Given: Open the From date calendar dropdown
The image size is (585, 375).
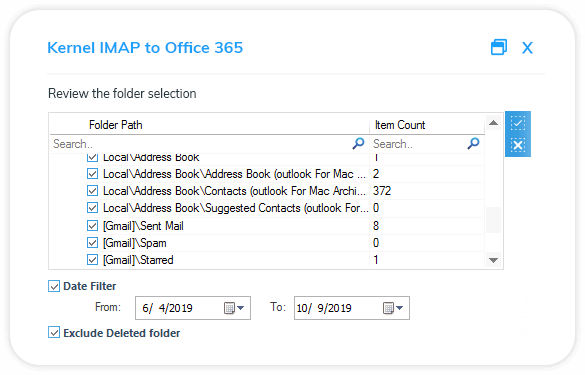Looking at the screenshot, I should [x=234, y=308].
